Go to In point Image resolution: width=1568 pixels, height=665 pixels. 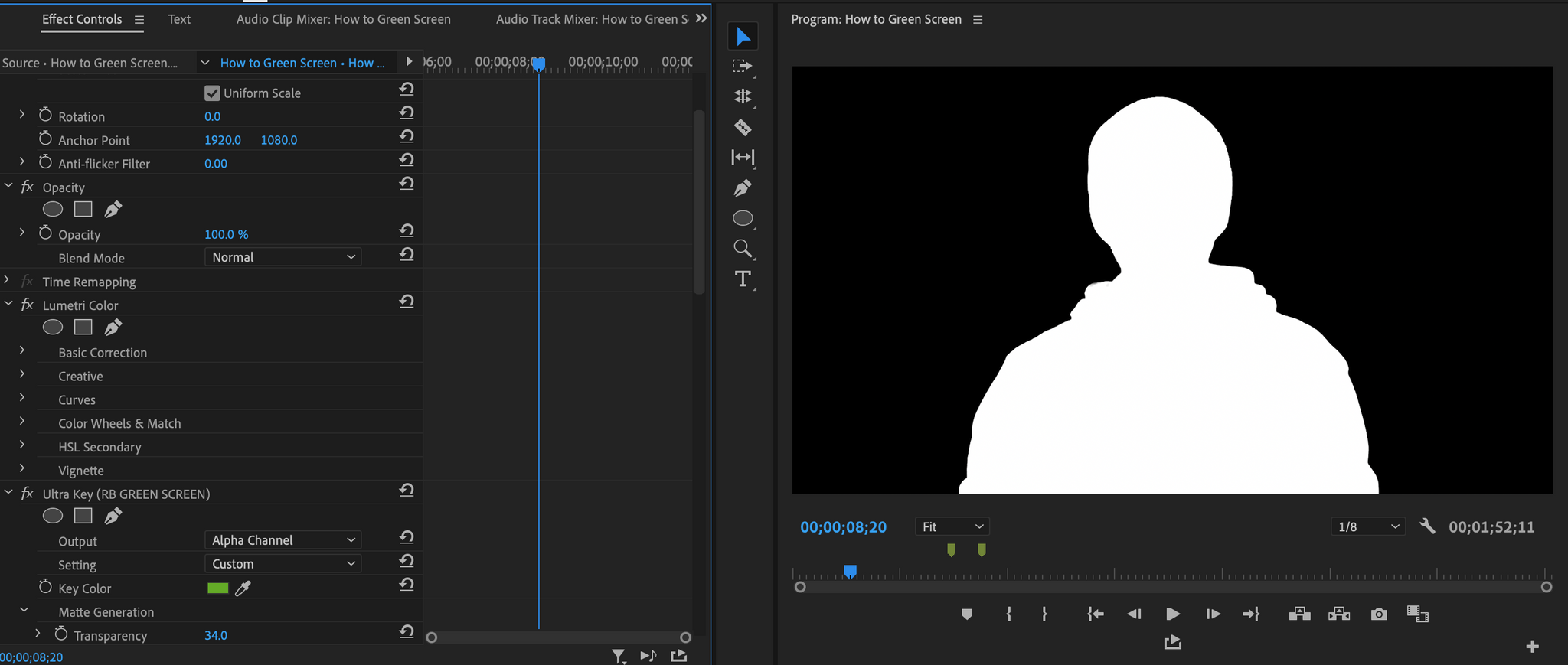[1095, 614]
